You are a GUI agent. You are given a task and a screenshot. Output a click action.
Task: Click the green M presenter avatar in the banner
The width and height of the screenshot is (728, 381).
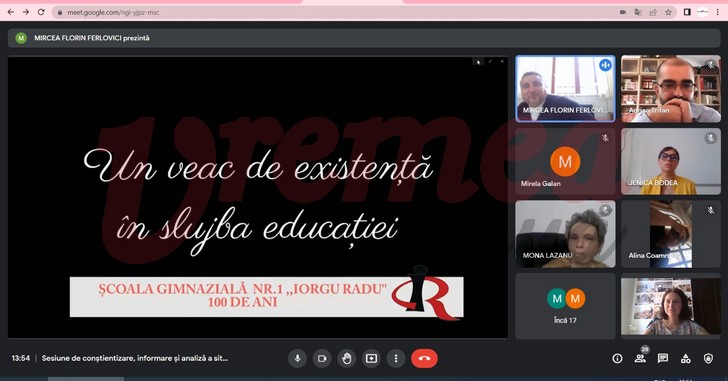(21, 38)
